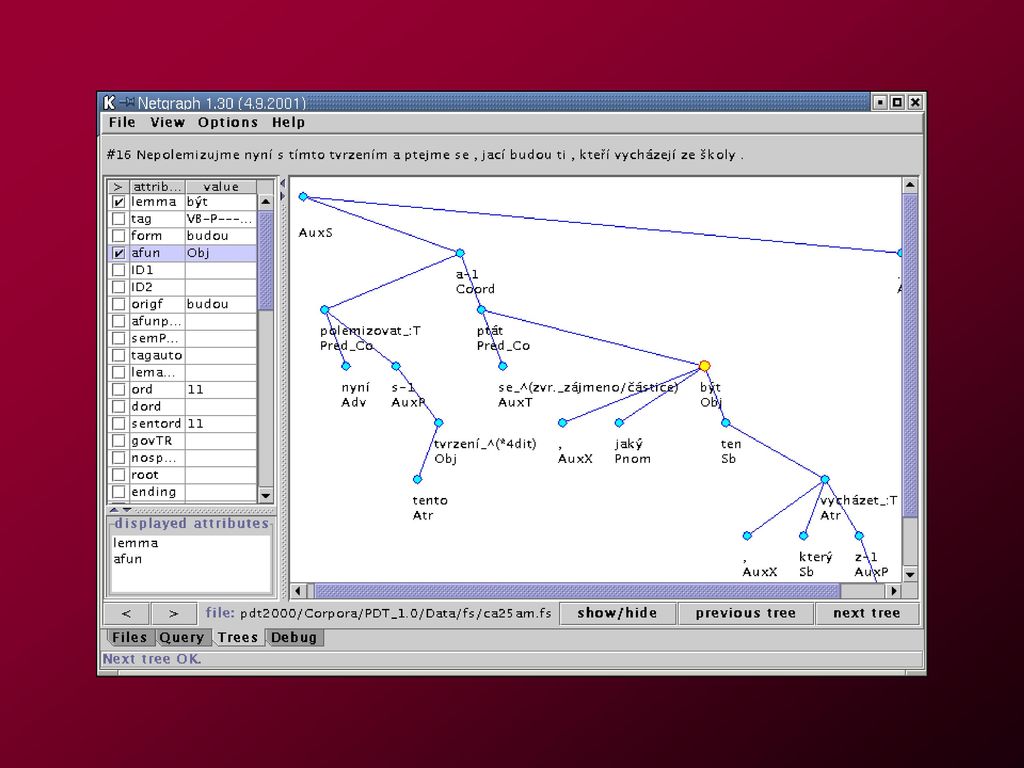This screenshot has width=1024, height=768.
Task: Open the Help menu
Action: [288, 122]
